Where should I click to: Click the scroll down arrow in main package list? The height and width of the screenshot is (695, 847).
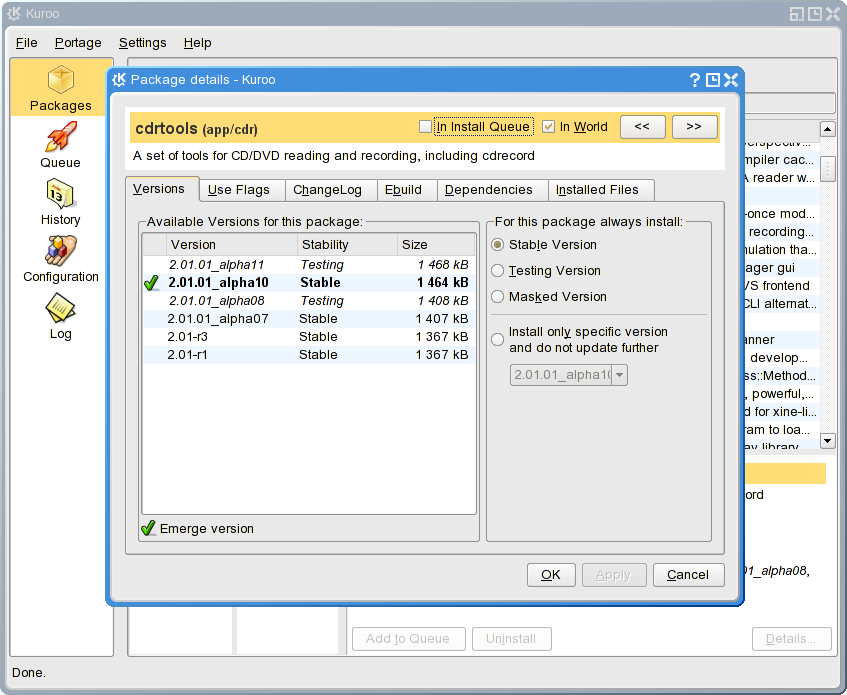click(828, 440)
